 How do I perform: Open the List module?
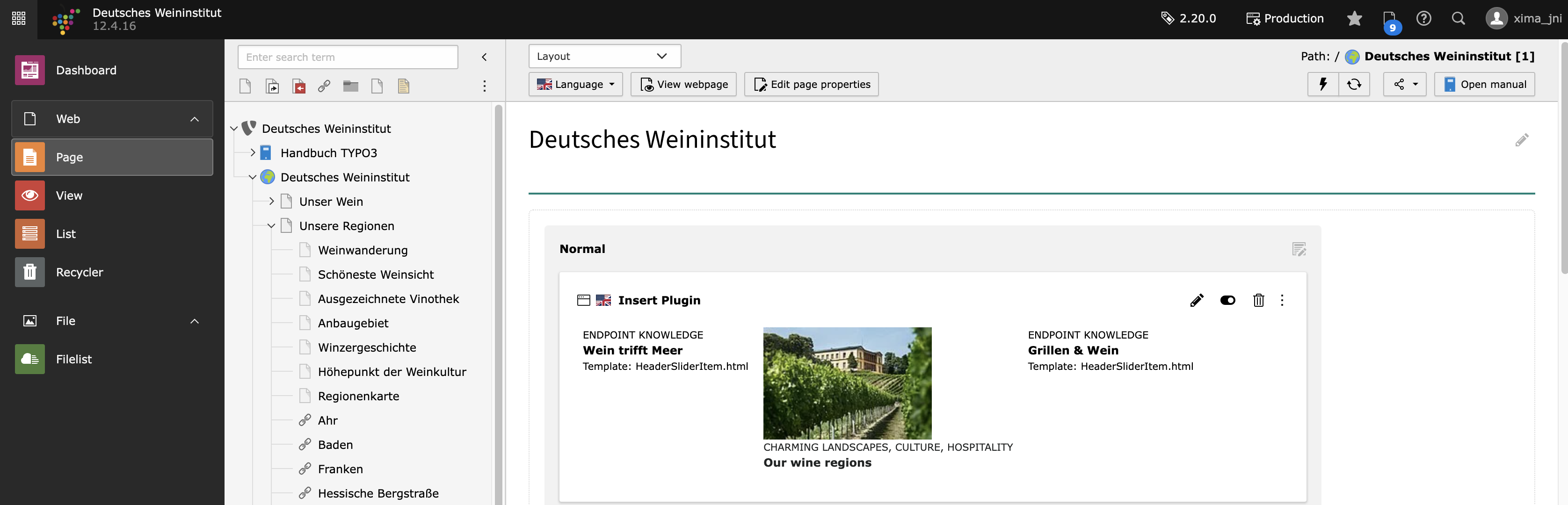coord(66,234)
